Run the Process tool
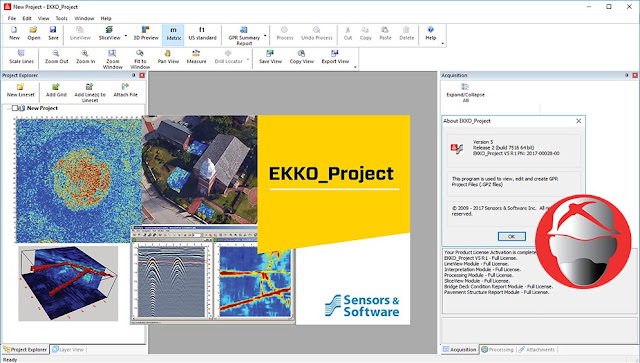The width and height of the screenshot is (640, 363). (284, 33)
